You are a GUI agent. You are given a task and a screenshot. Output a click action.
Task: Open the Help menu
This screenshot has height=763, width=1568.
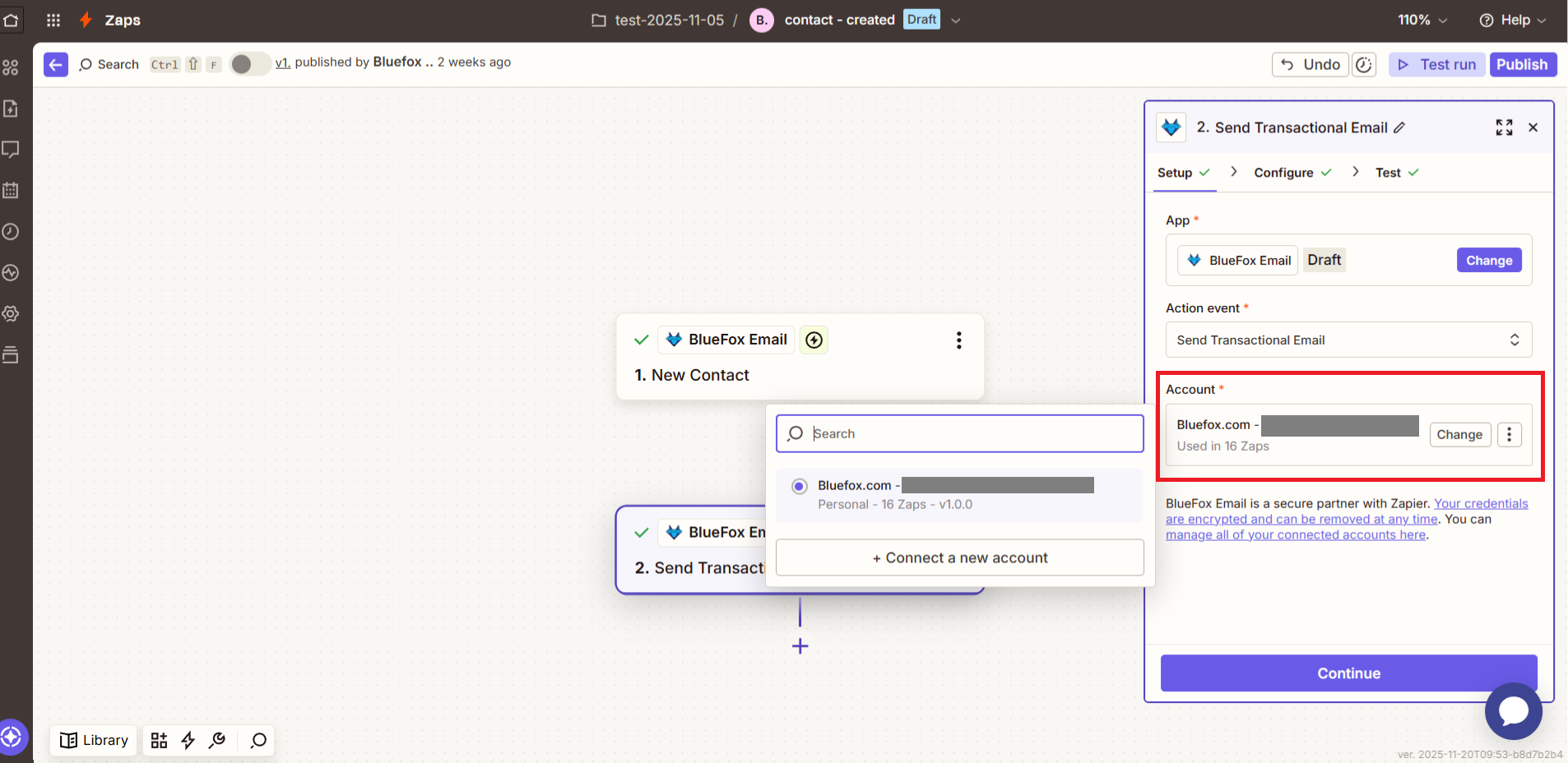point(1513,20)
